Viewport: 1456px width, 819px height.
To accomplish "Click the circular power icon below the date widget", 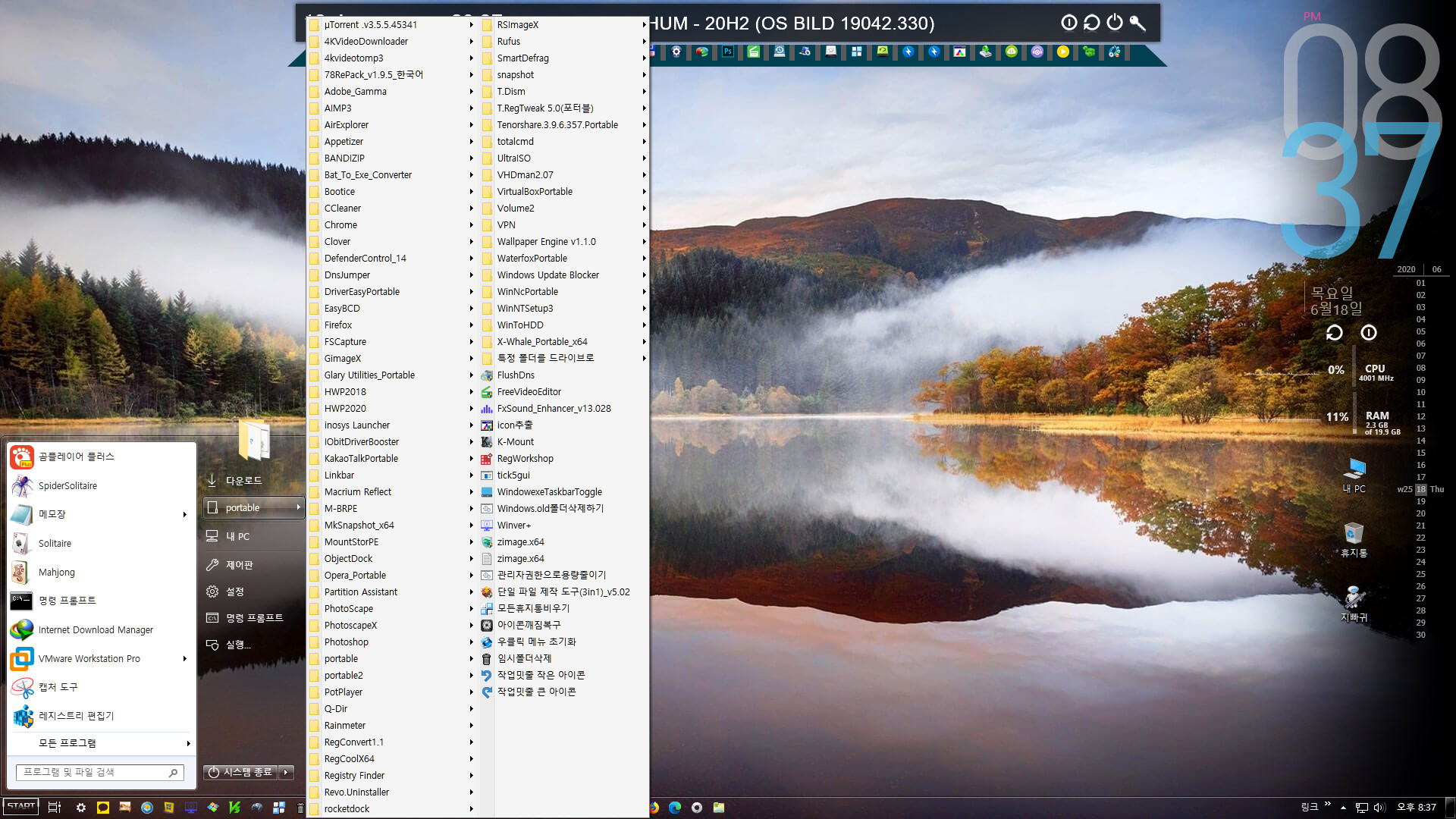I will [1369, 333].
